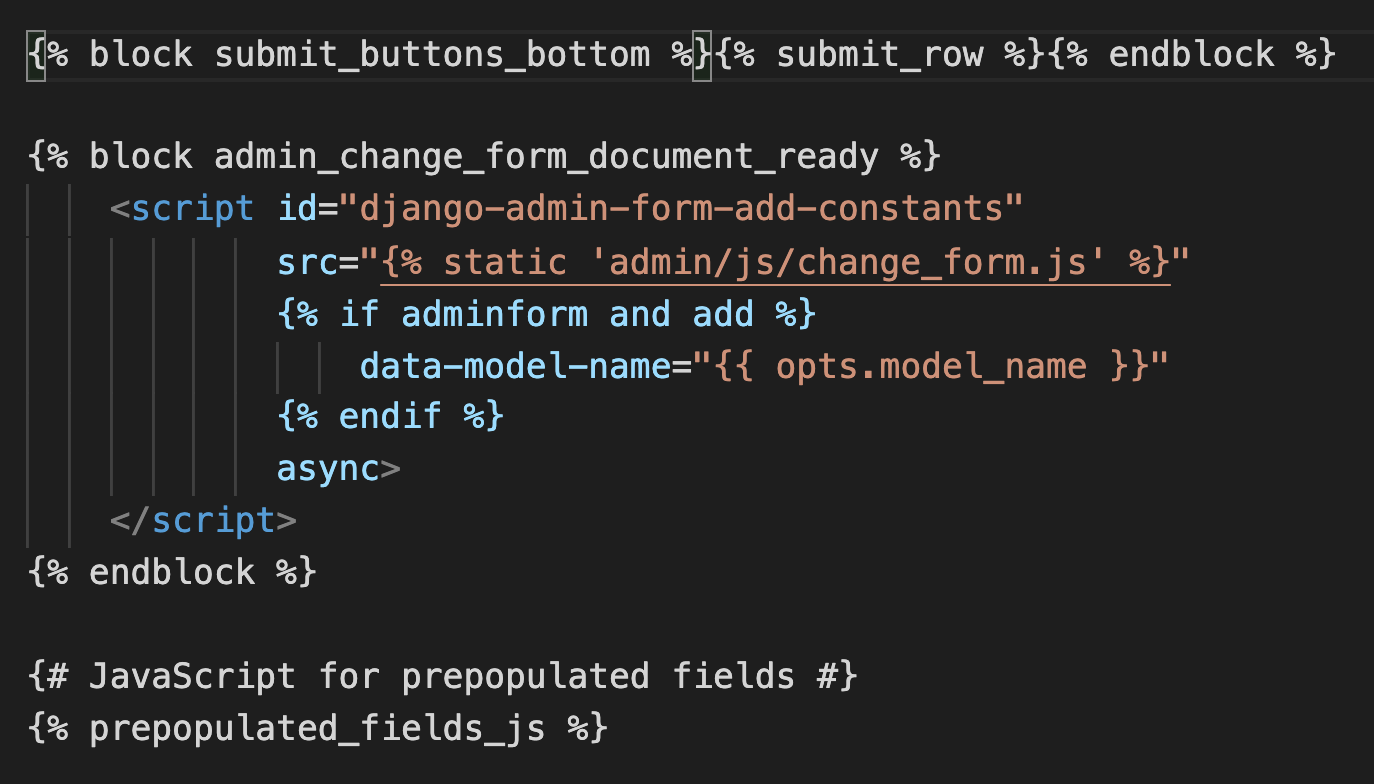Image resolution: width=1374 pixels, height=784 pixels.
Task: Click the id attribute name
Action: coord(297,209)
